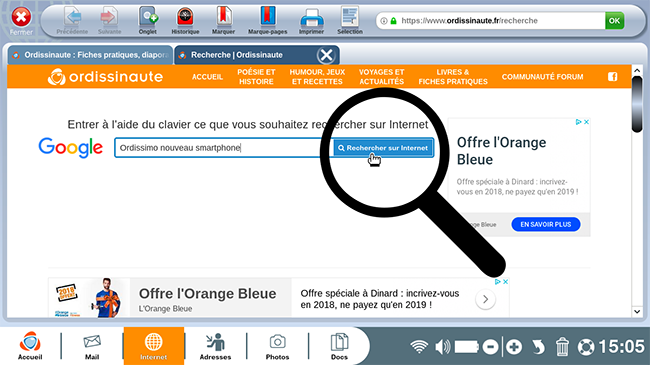This screenshot has width=650, height=365.
Task: Click bottom banner AdChoices icon
Action: point(498,282)
